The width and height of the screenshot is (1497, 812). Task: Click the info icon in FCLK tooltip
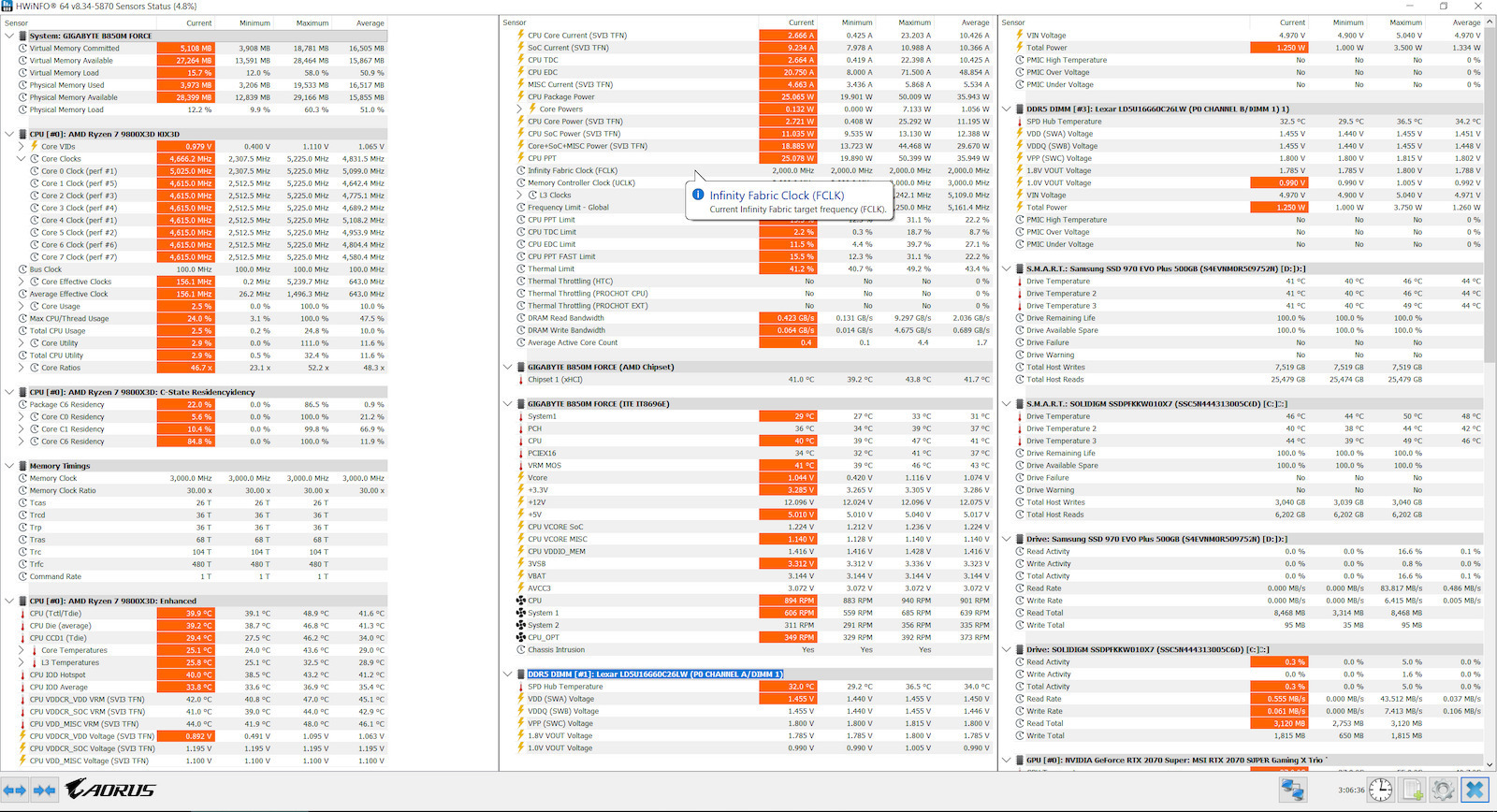pos(698,195)
